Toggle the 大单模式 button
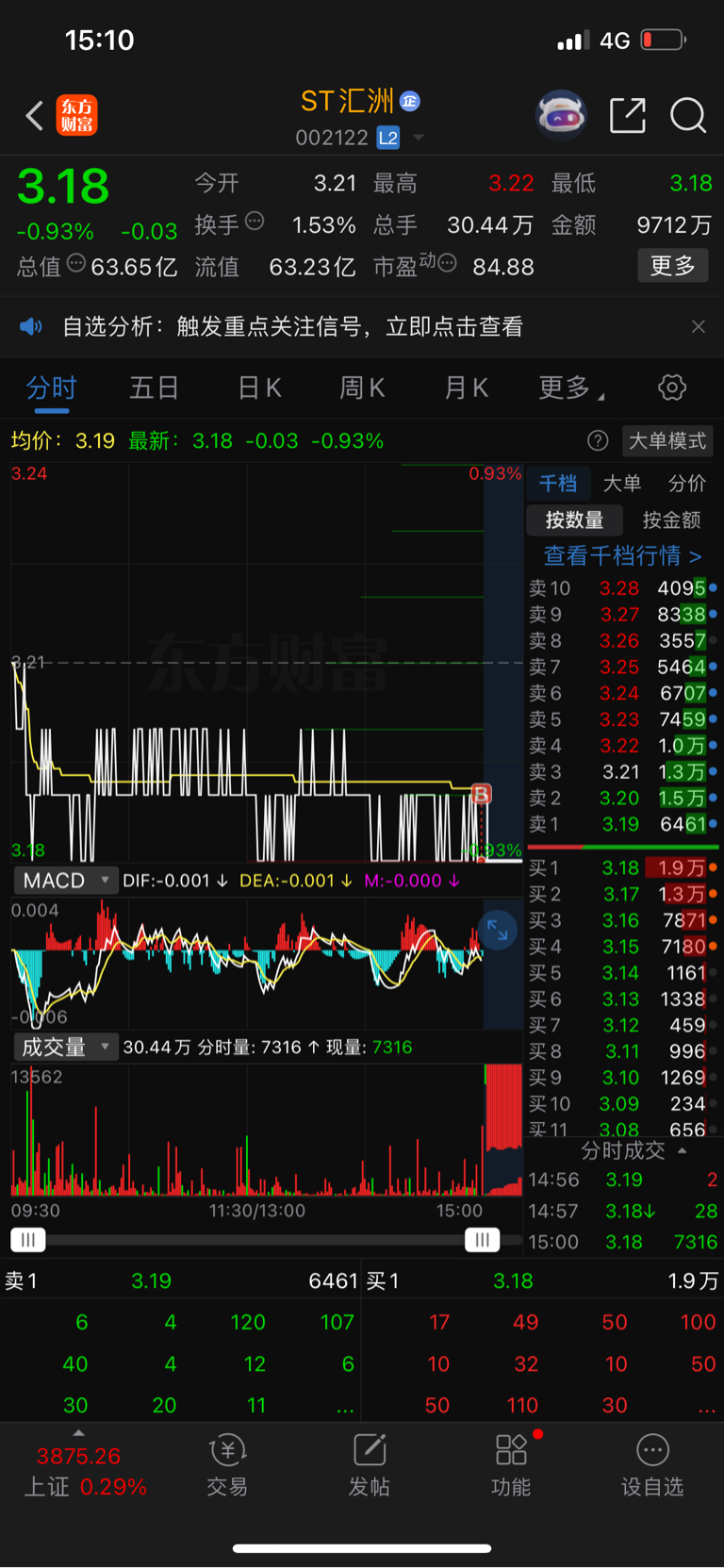Viewport: 724px width, 1568px height. (x=667, y=440)
